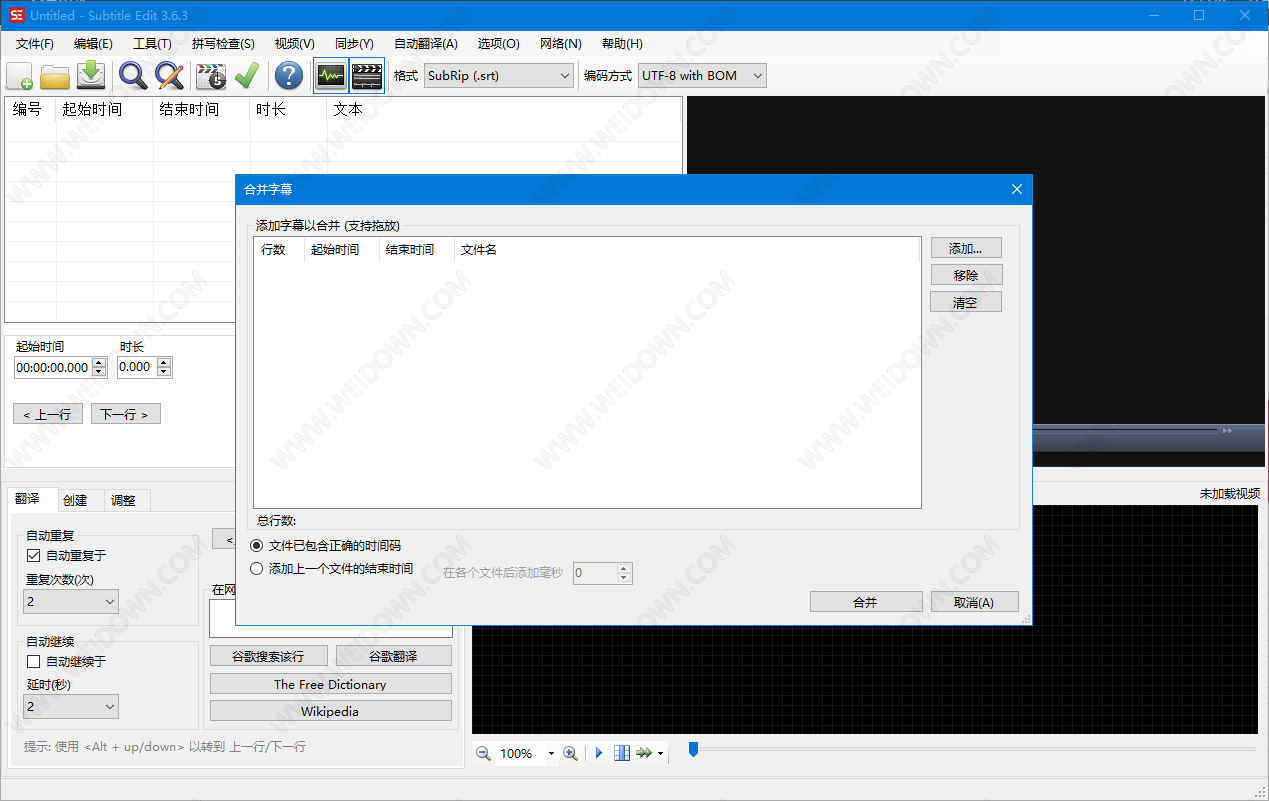Open Find with the magnifier icon
The height and width of the screenshot is (801, 1269).
point(133,76)
